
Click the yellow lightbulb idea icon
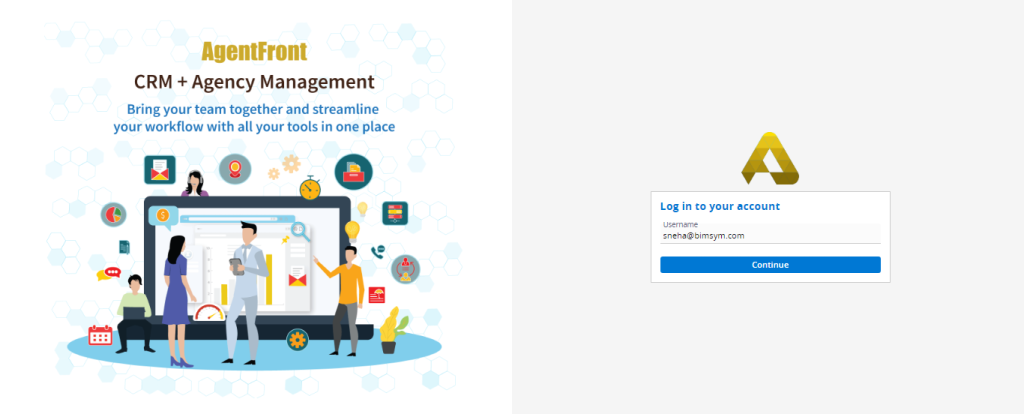(x=352, y=231)
